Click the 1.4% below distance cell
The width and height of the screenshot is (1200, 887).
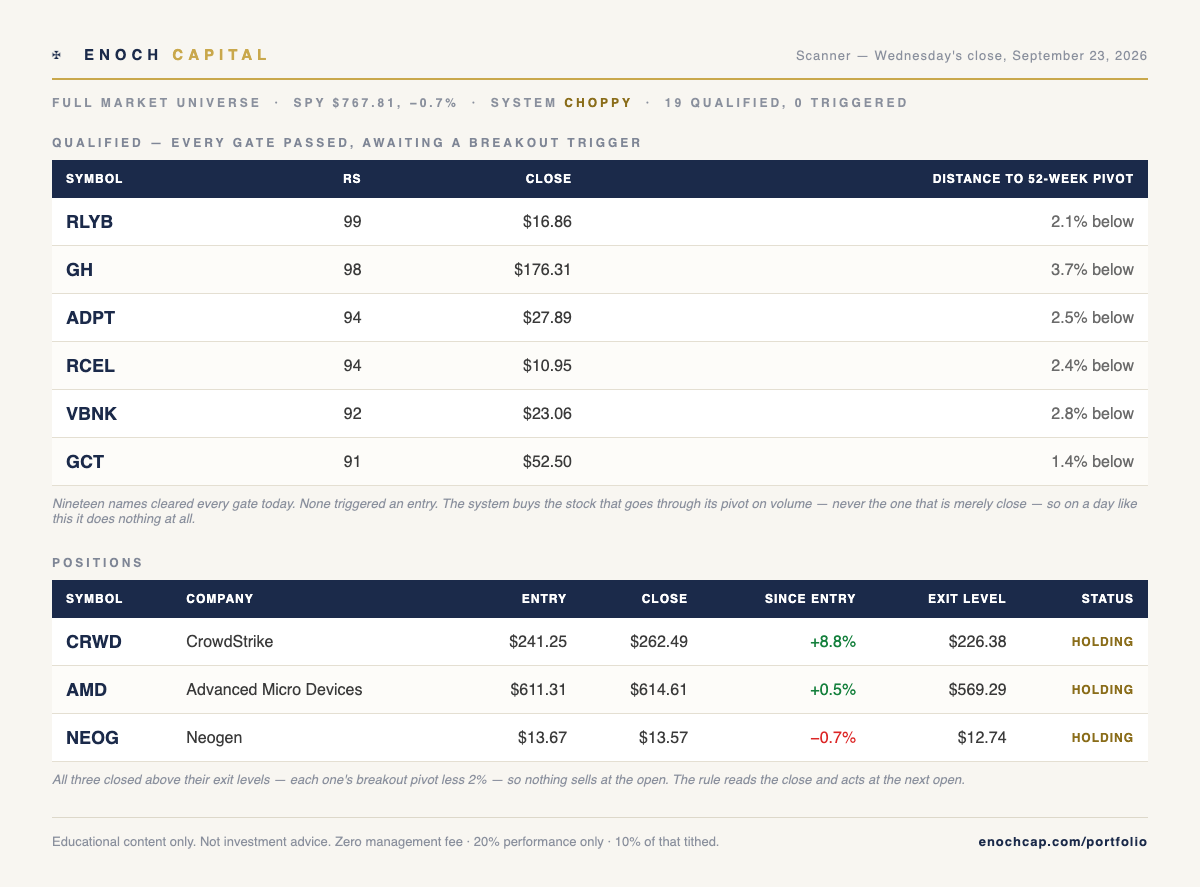point(1092,462)
